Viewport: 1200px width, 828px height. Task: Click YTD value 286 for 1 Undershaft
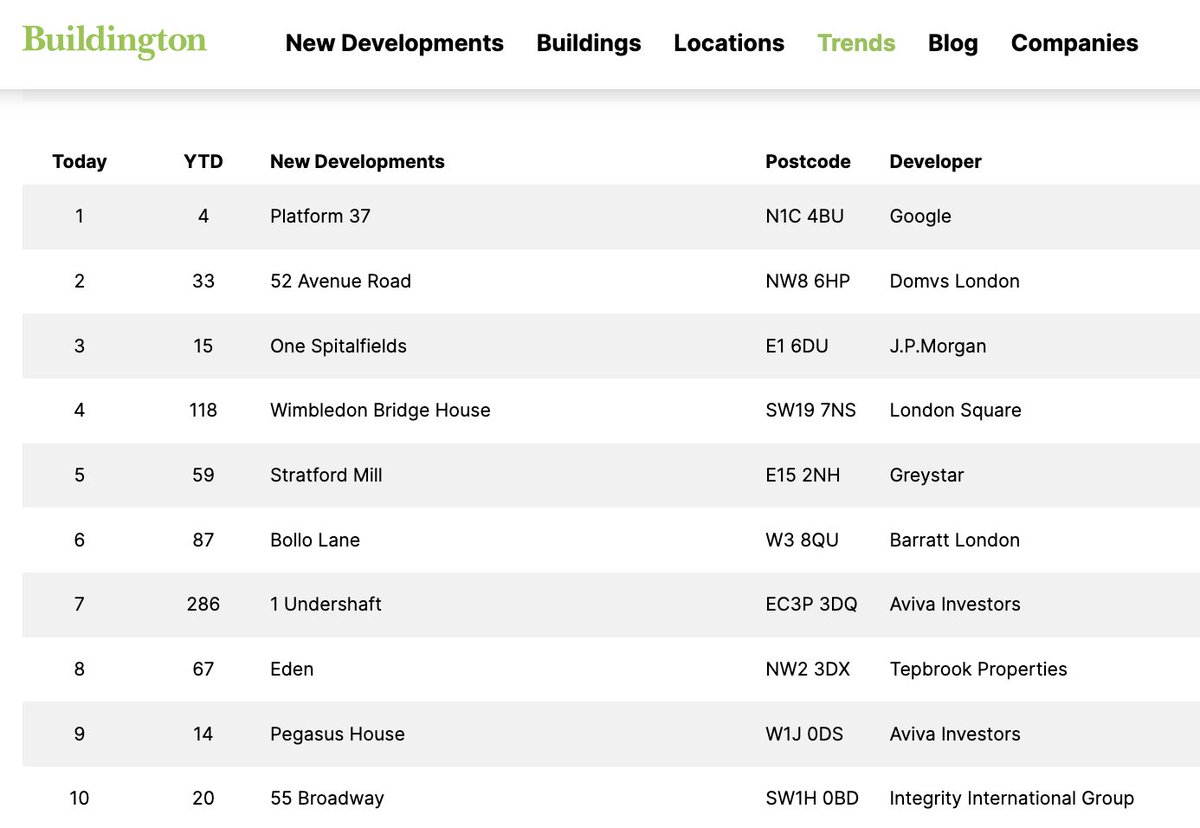pyautogui.click(x=203, y=604)
